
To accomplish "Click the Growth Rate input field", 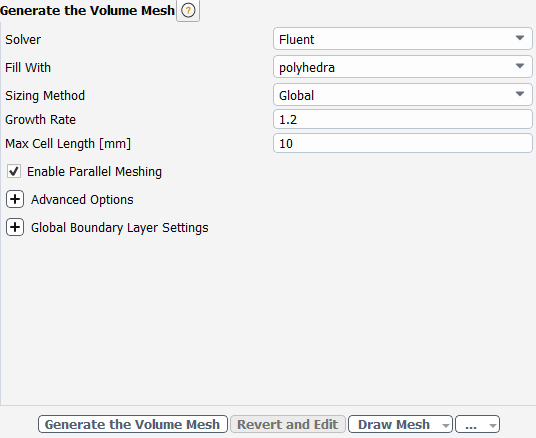I will click(x=403, y=119).
